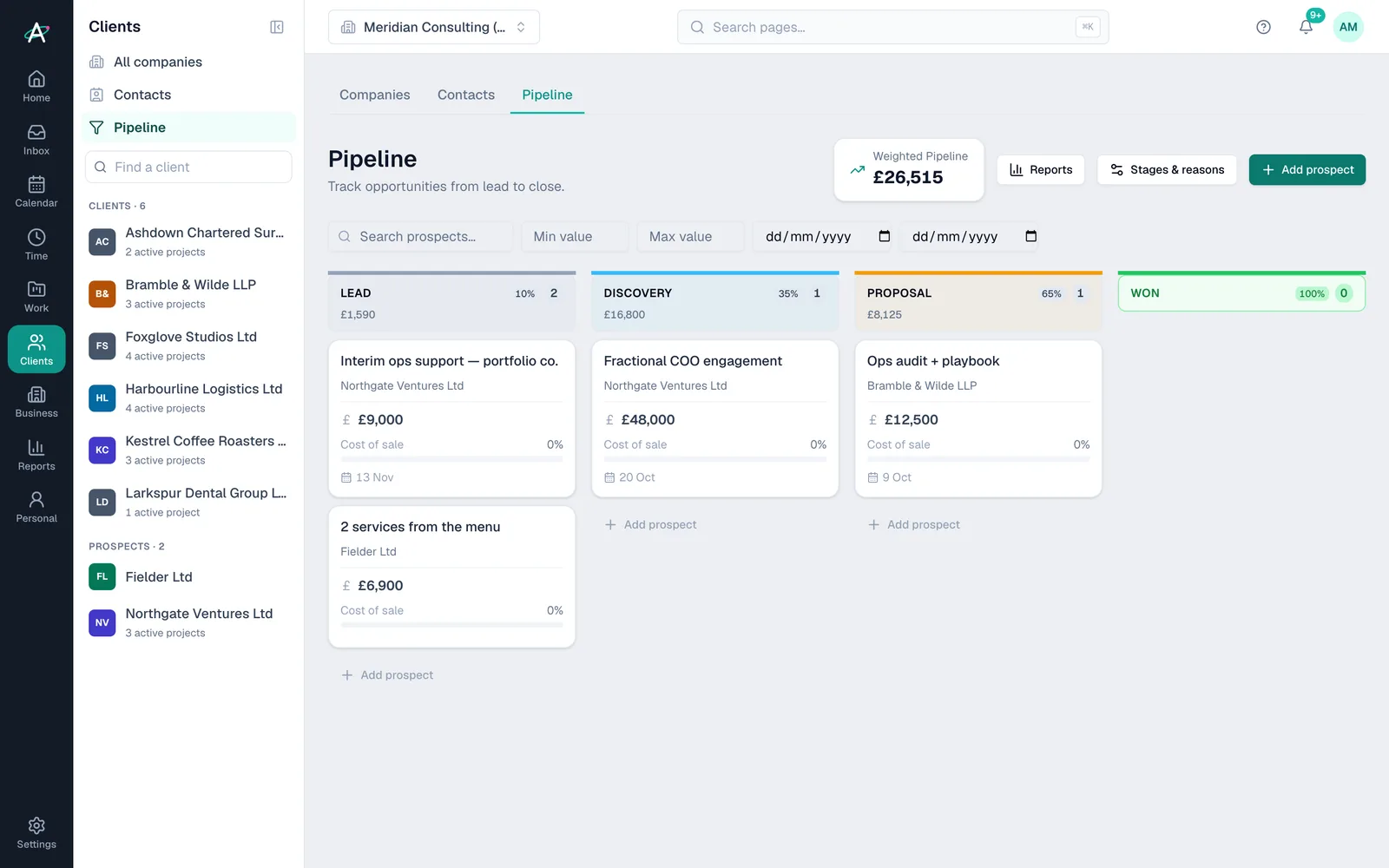Open the AM user avatar menu
Screen dimensions: 1389x868
pos(1348,27)
